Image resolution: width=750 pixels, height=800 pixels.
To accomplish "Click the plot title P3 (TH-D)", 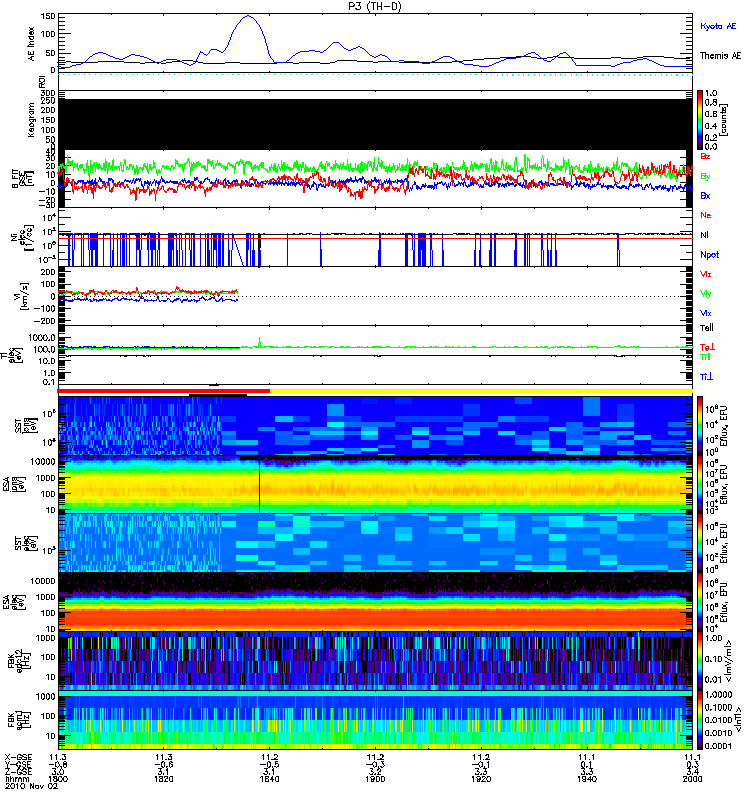I will coord(375,6).
